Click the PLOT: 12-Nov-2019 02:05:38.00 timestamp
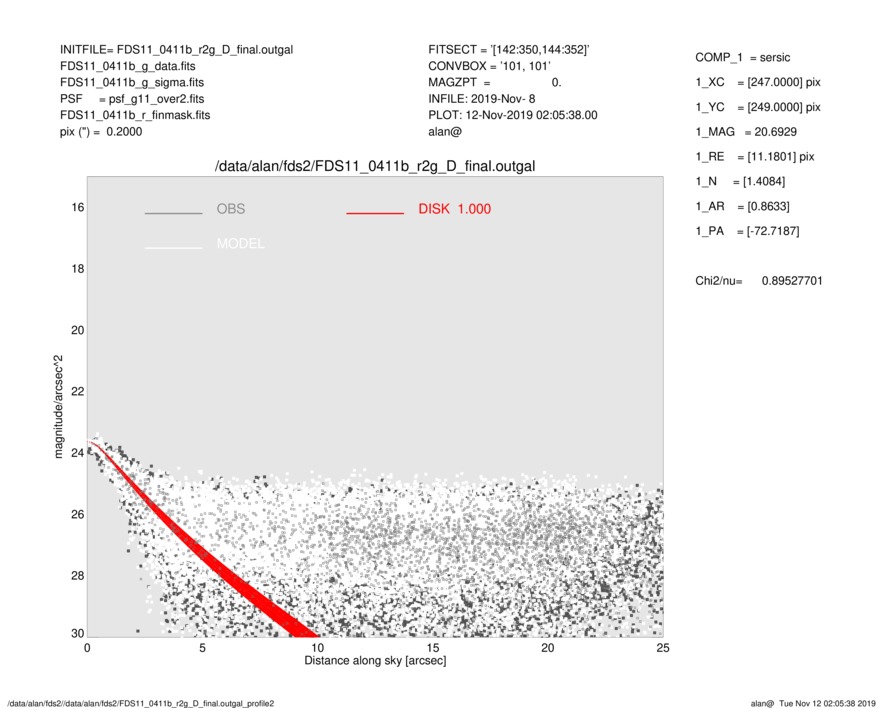The image size is (885, 708). coord(512,115)
